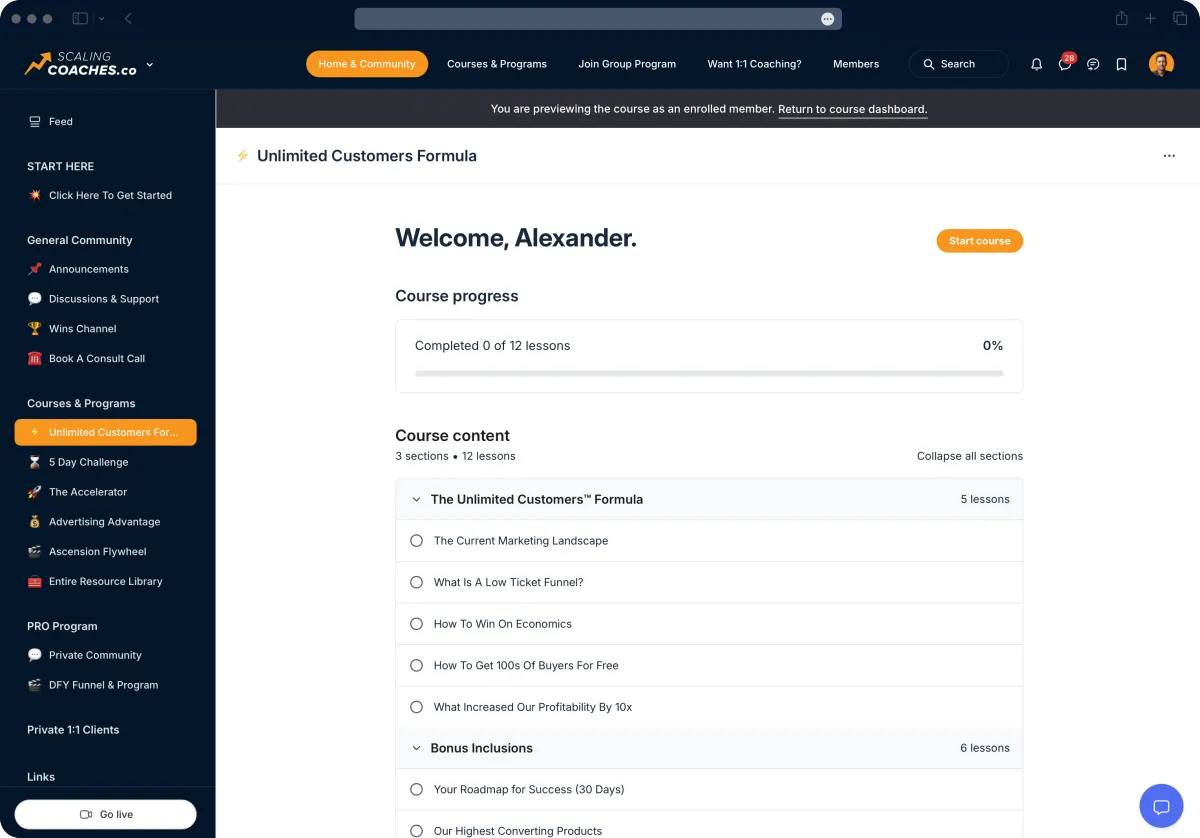
Task: Open DFY Funnel & Program in sidebar
Action: point(106,685)
